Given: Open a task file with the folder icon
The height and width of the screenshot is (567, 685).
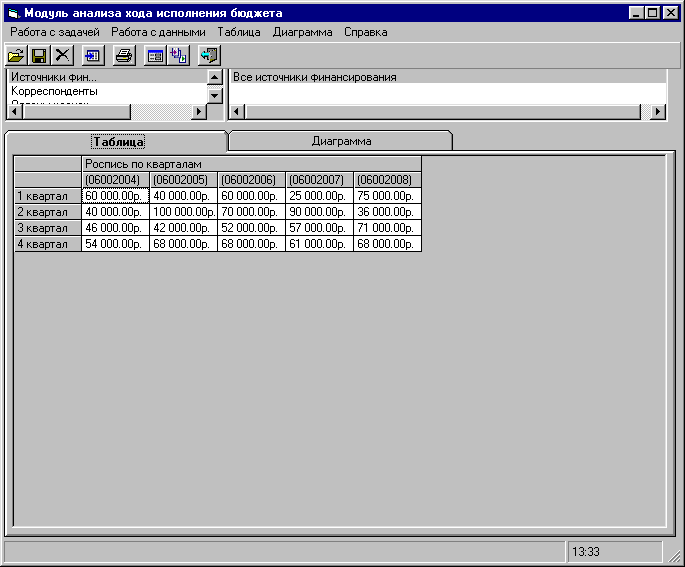Looking at the screenshot, I should (16, 55).
